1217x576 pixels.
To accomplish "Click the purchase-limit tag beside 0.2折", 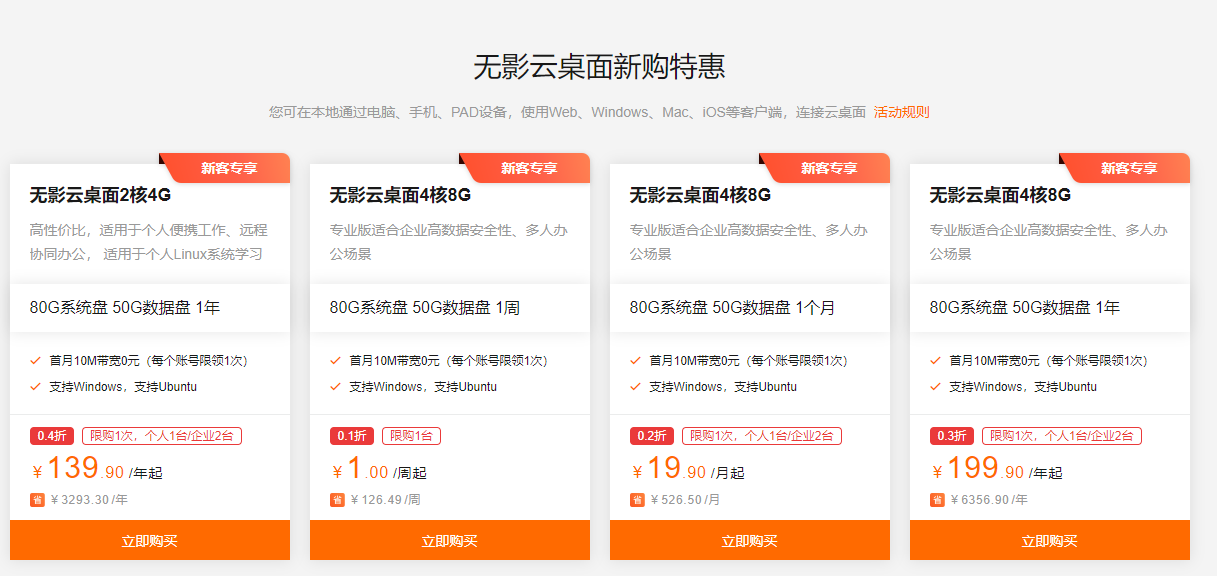I will coord(762,436).
